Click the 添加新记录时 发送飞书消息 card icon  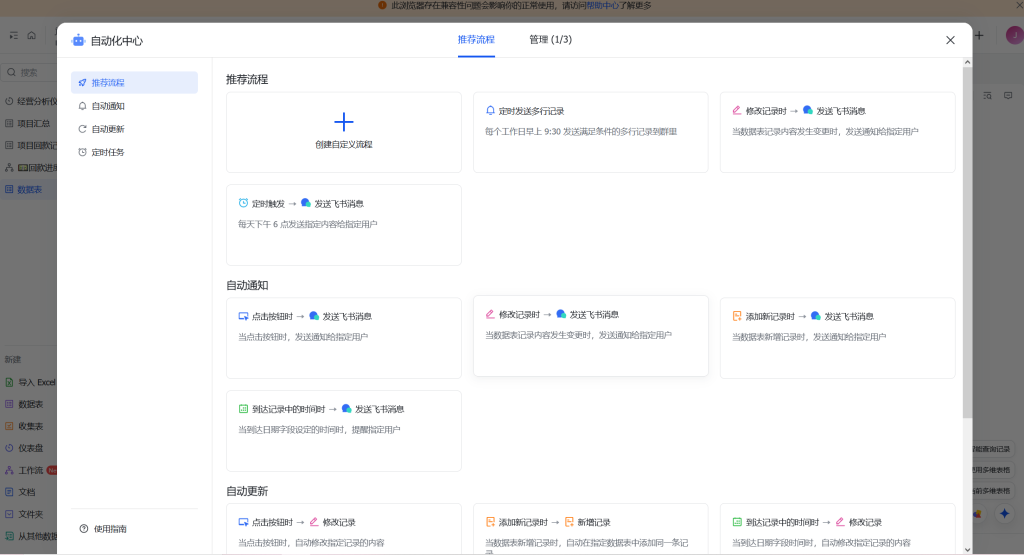737,316
